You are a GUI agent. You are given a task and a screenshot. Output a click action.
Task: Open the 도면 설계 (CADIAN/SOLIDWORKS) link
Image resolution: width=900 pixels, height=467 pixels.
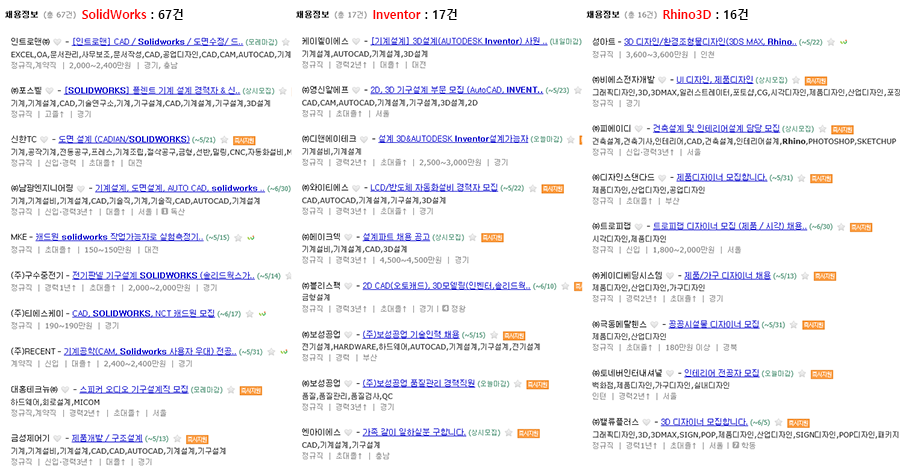[124, 139]
